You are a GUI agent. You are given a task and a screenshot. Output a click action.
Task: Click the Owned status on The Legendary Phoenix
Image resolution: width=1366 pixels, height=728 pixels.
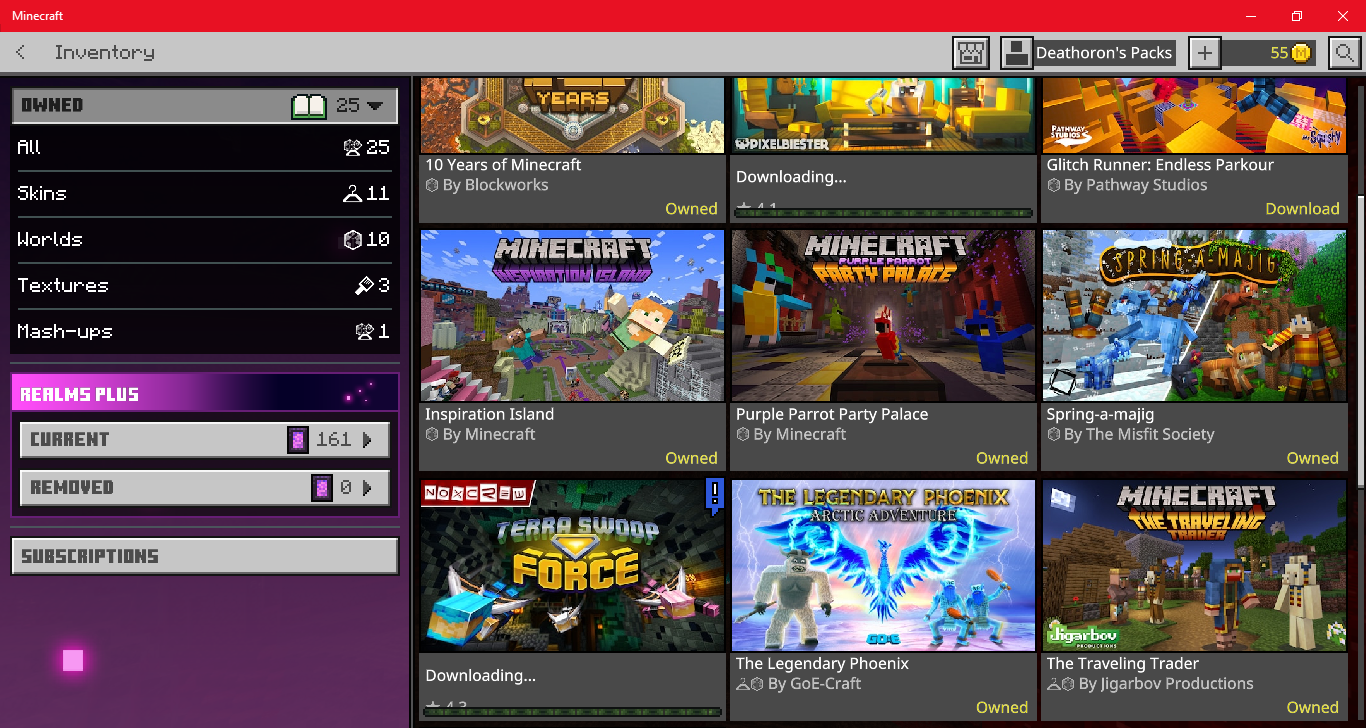(1002, 707)
